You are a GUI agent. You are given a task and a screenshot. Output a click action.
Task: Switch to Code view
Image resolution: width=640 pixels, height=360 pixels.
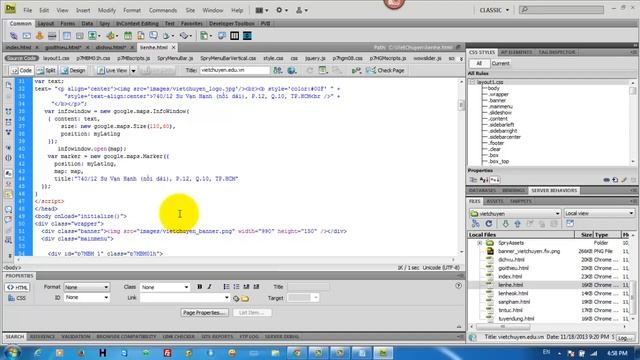[21, 70]
